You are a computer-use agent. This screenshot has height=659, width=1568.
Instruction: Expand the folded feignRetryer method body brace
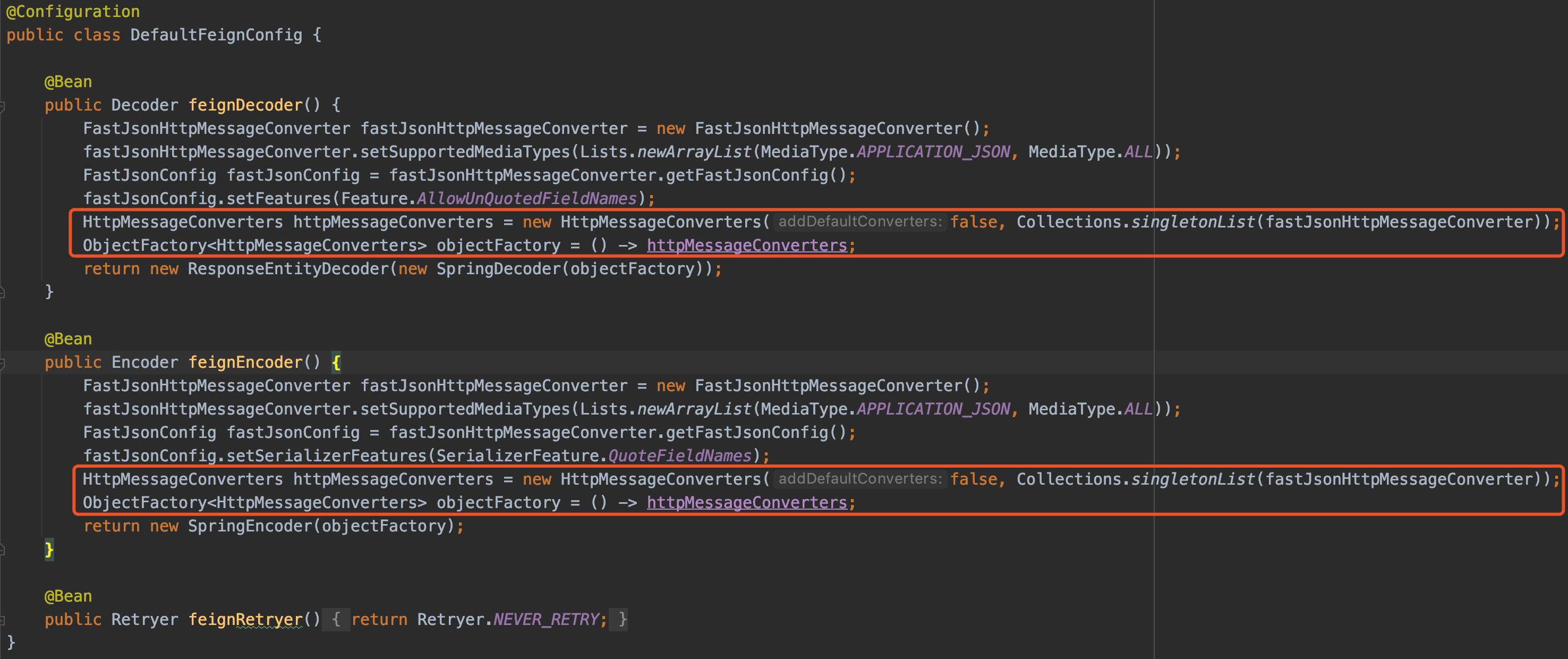(336, 620)
